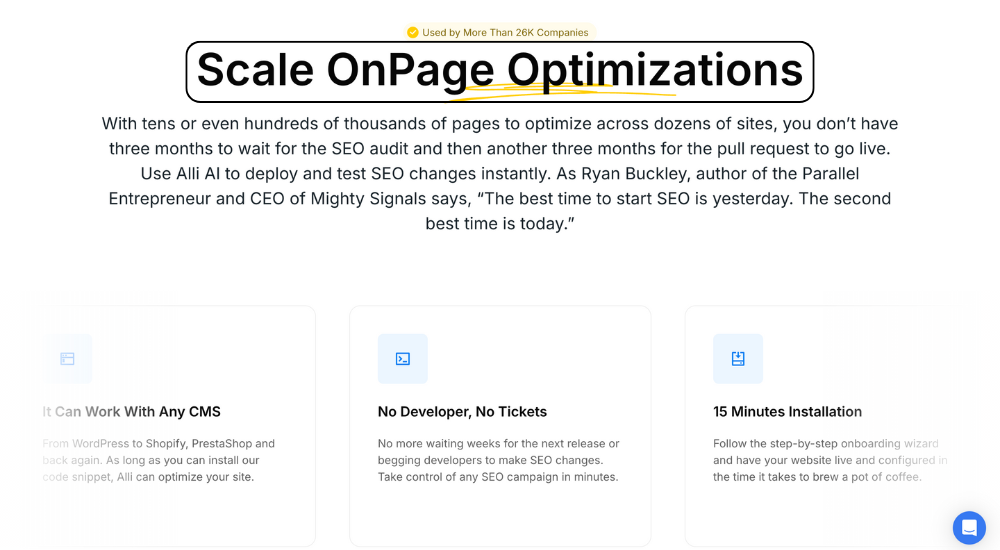Image resolution: width=1000 pixels, height=550 pixels.
Task: Click the CMS browser window icon
Action: click(67, 359)
